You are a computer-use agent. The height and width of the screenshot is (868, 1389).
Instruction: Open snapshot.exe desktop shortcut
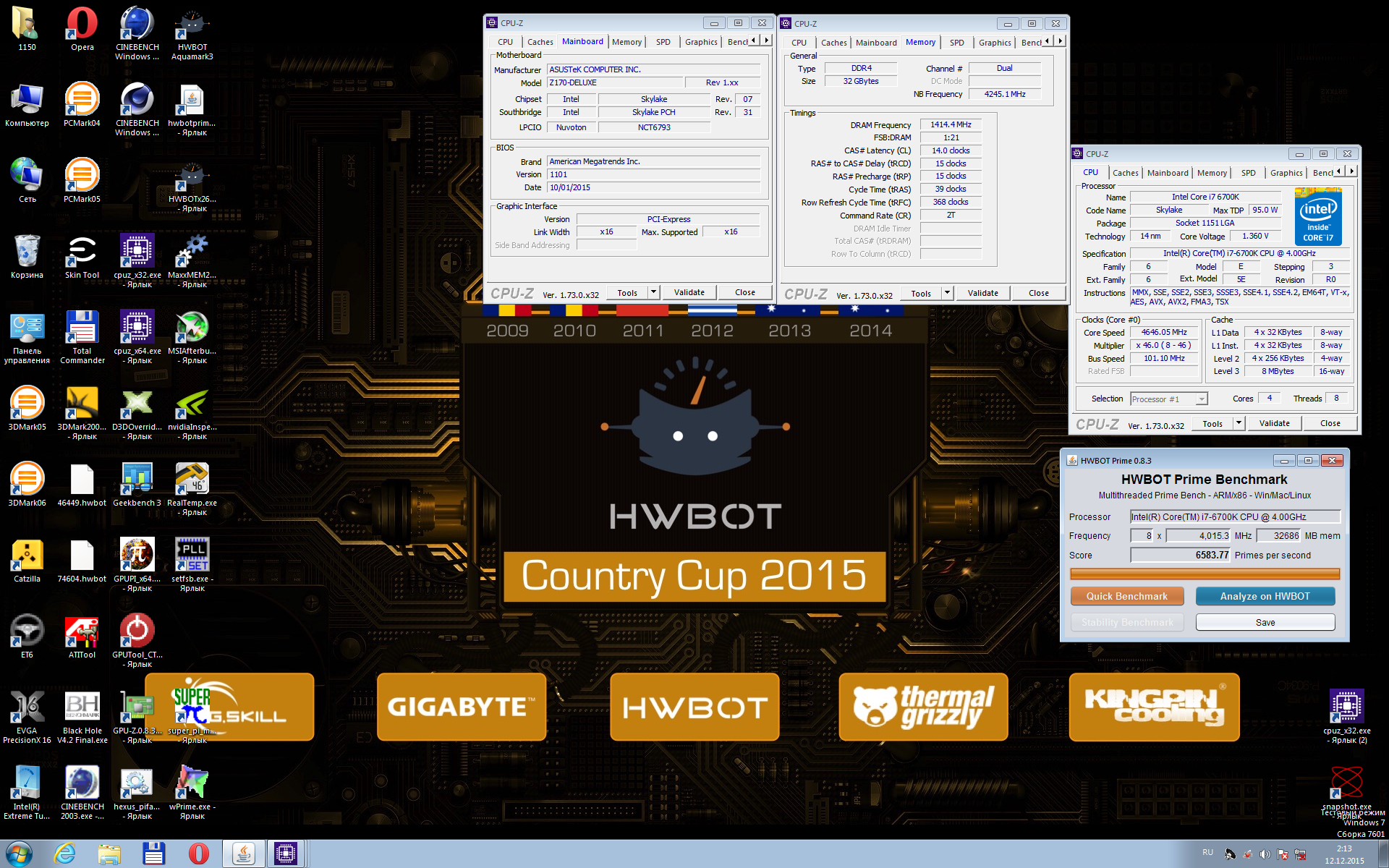[x=1346, y=788]
